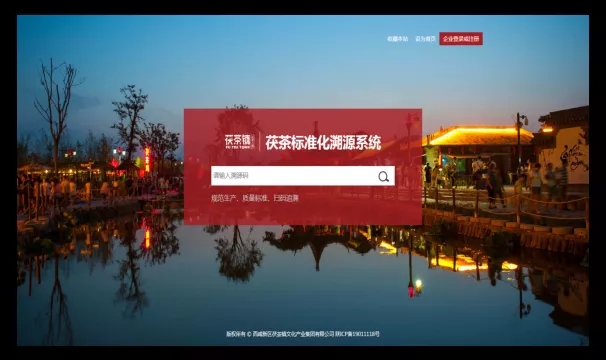Screen dimensions: 606x360
Task: Open the 企业登录或注册 button
Action: (x=461, y=39)
